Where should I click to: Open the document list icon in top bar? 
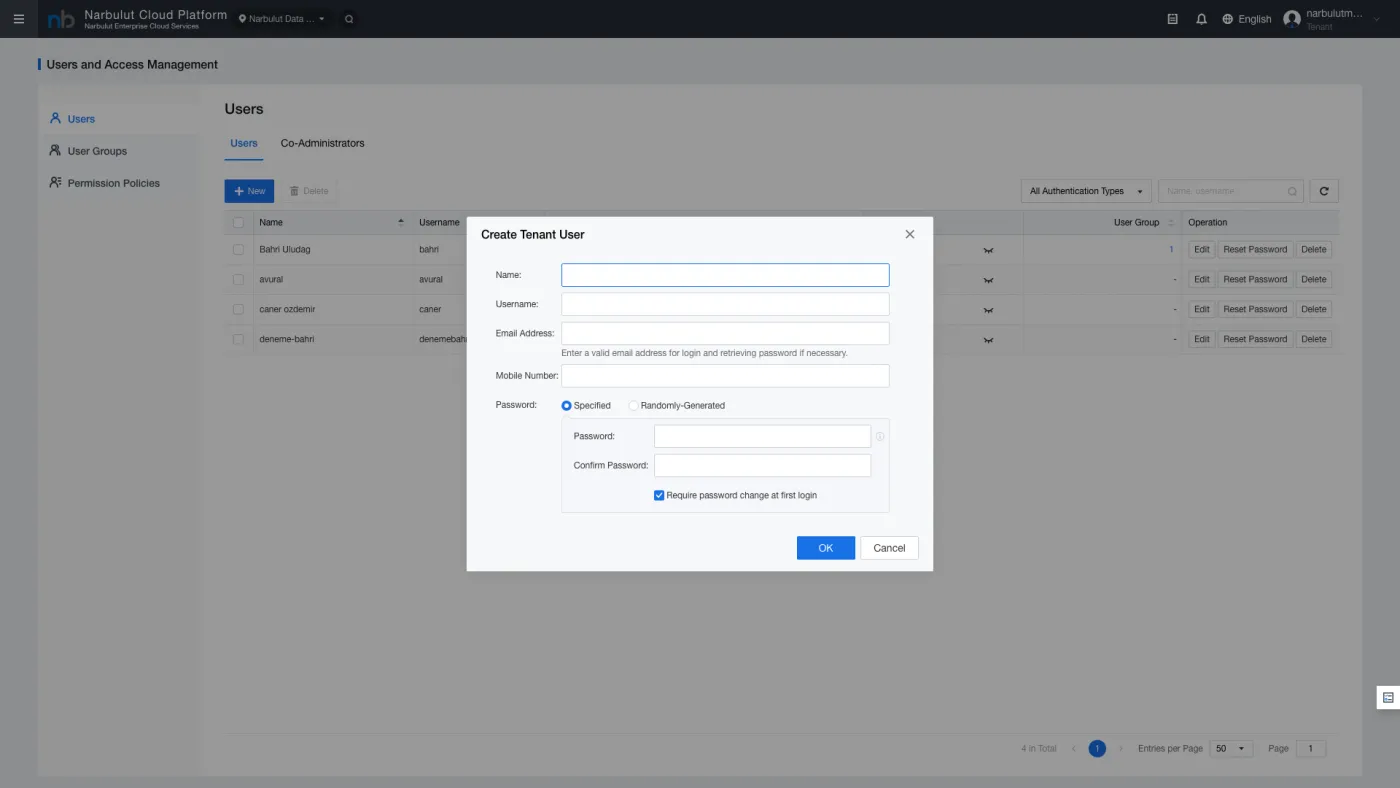pyautogui.click(x=1173, y=19)
